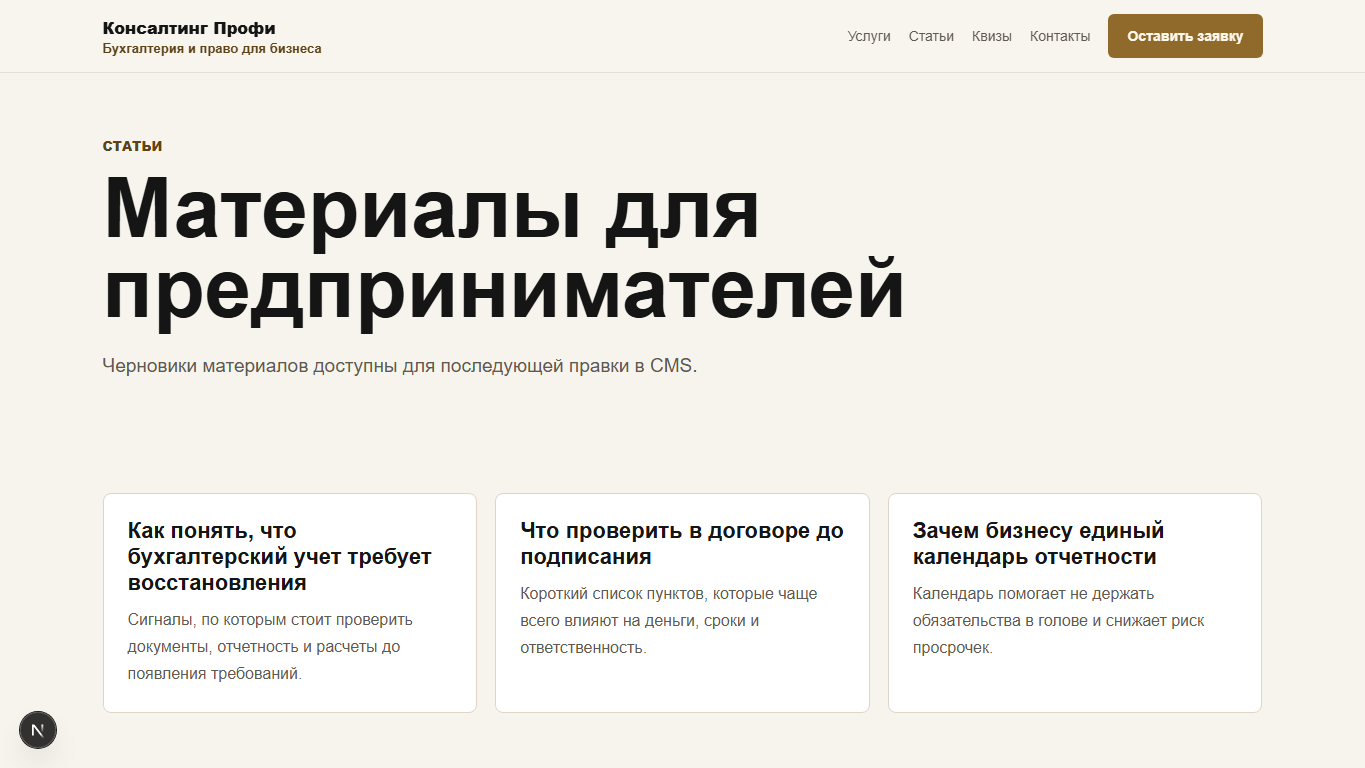Open the Услуги navigation link
This screenshot has height=768, width=1365.
pyautogui.click(x=869, y=36)
